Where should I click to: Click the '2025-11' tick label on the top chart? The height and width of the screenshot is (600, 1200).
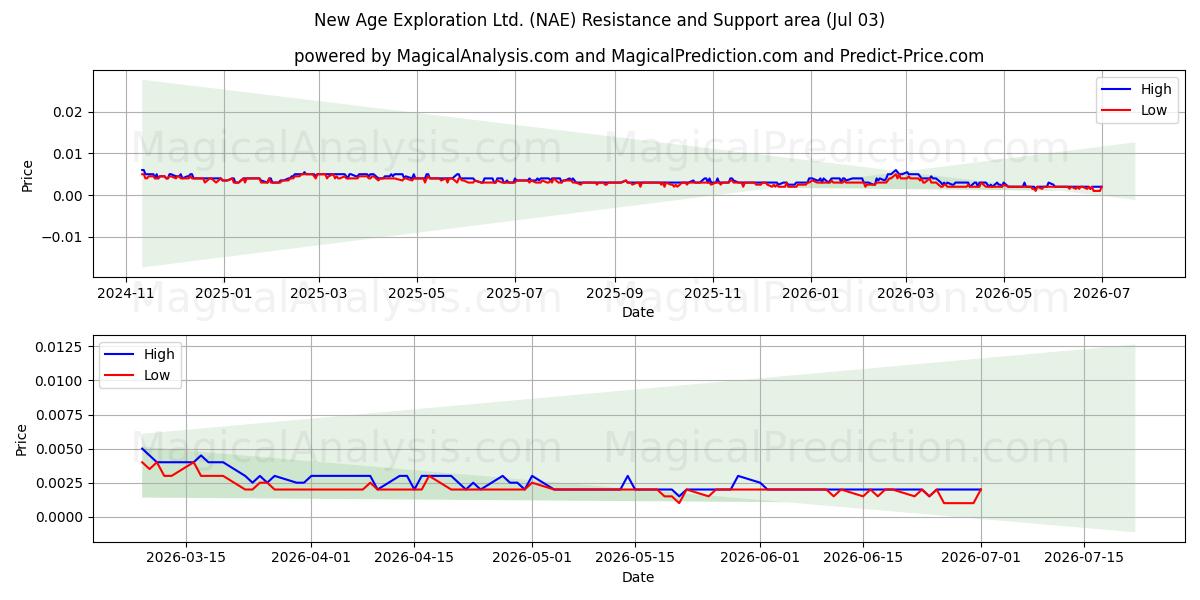(x=713, y=293)
